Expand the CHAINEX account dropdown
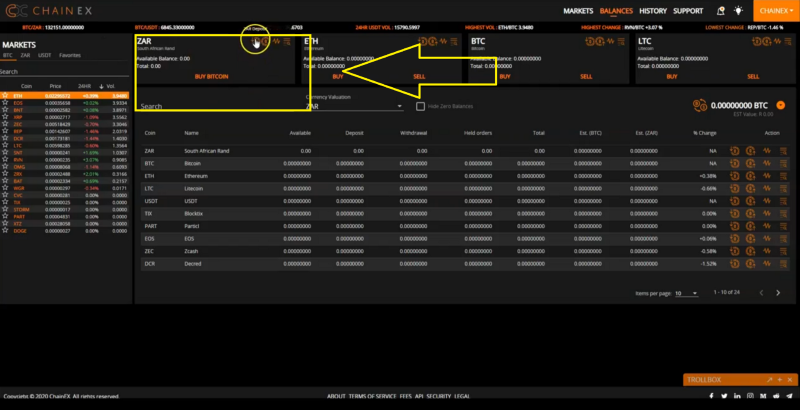 pyautogui.click(x=776, y=11)
